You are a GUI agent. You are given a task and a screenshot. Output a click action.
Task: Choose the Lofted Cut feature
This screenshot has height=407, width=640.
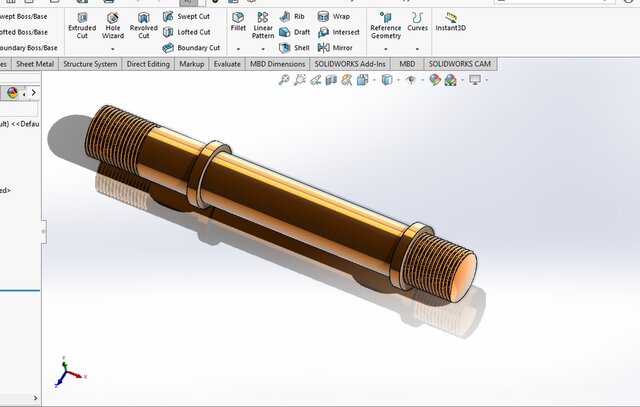click(187, 32)
